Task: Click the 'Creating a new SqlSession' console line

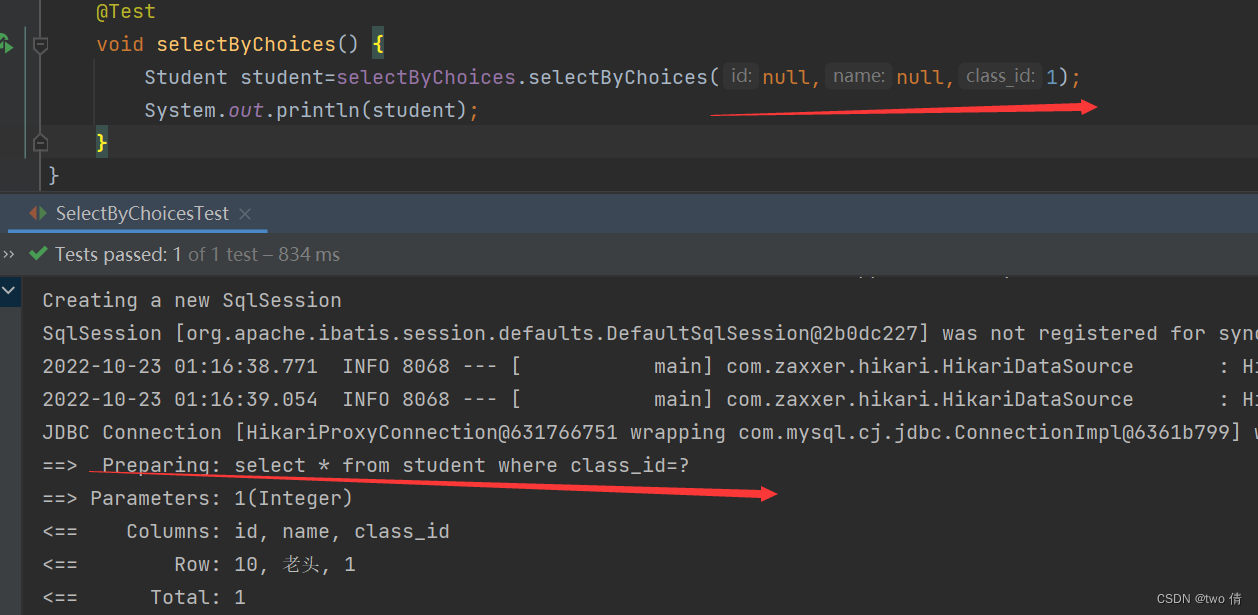Action: [x=192, y=300]
